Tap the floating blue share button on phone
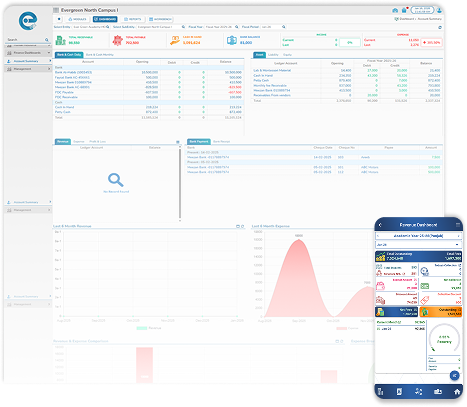467x407 pixels. (x=454, y=376)
